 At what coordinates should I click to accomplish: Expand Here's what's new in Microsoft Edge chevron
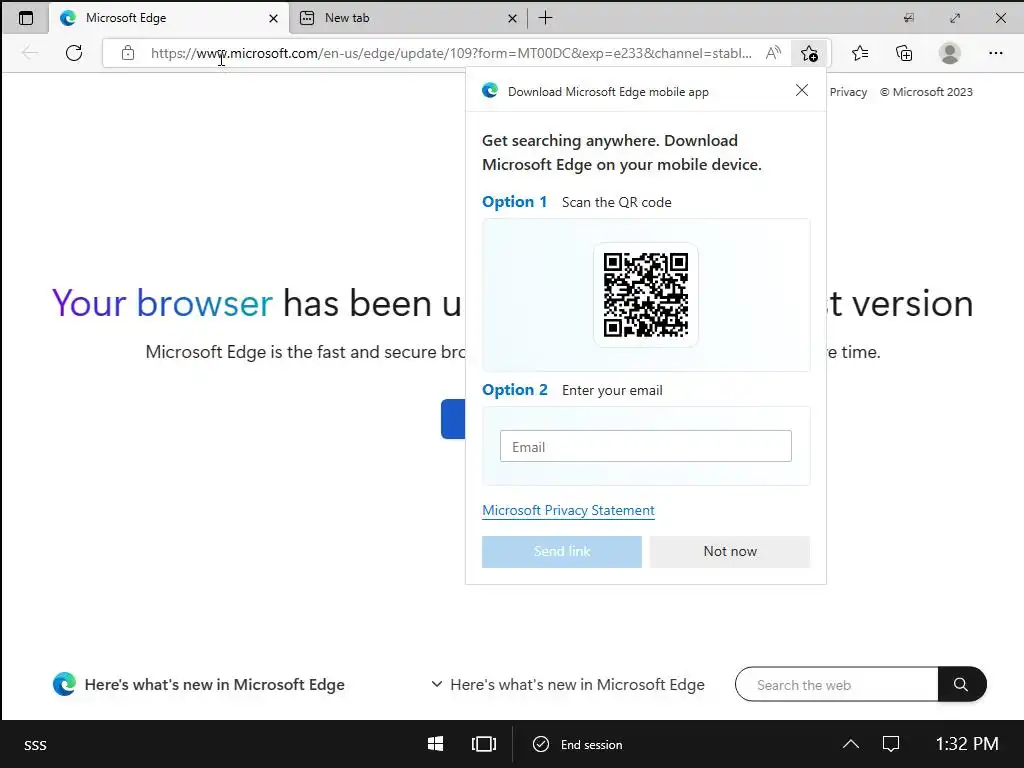coord(436,684)
